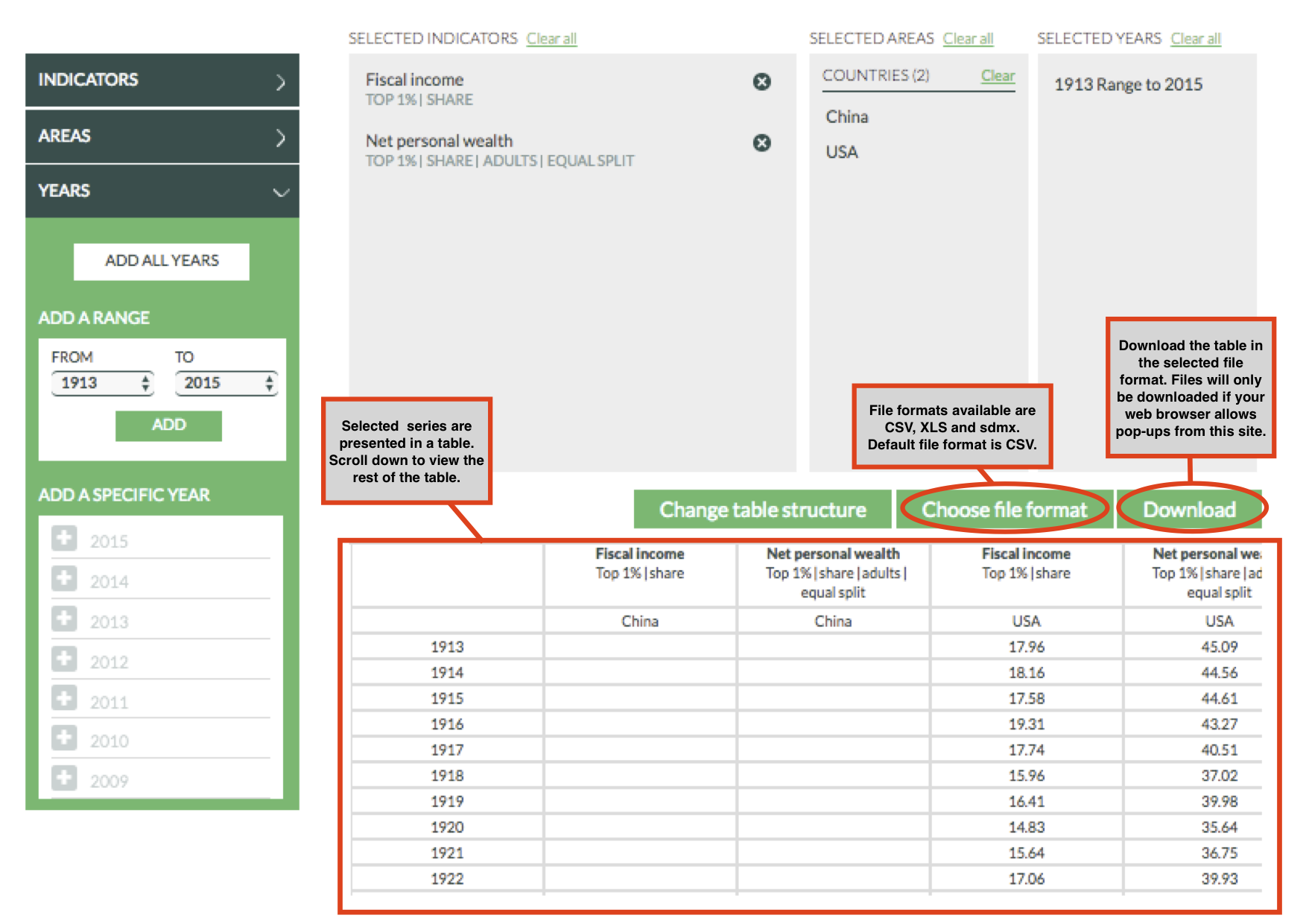Download the selected table
This screenshot has height=924, width=1306.
[x=1189, y=510]
